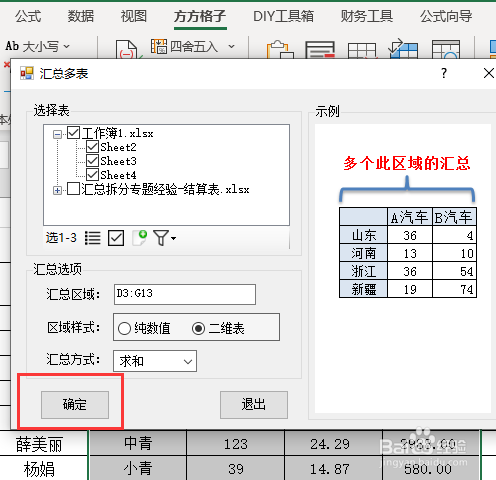Screen dimensions: 496x480
Task: Click the cell with value 123
Action: coord(235,444)
